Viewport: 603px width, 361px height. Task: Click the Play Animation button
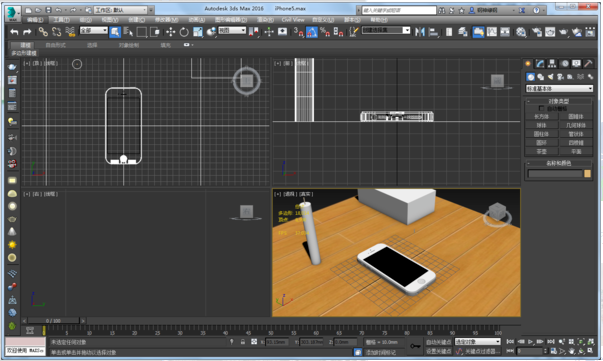531,341
